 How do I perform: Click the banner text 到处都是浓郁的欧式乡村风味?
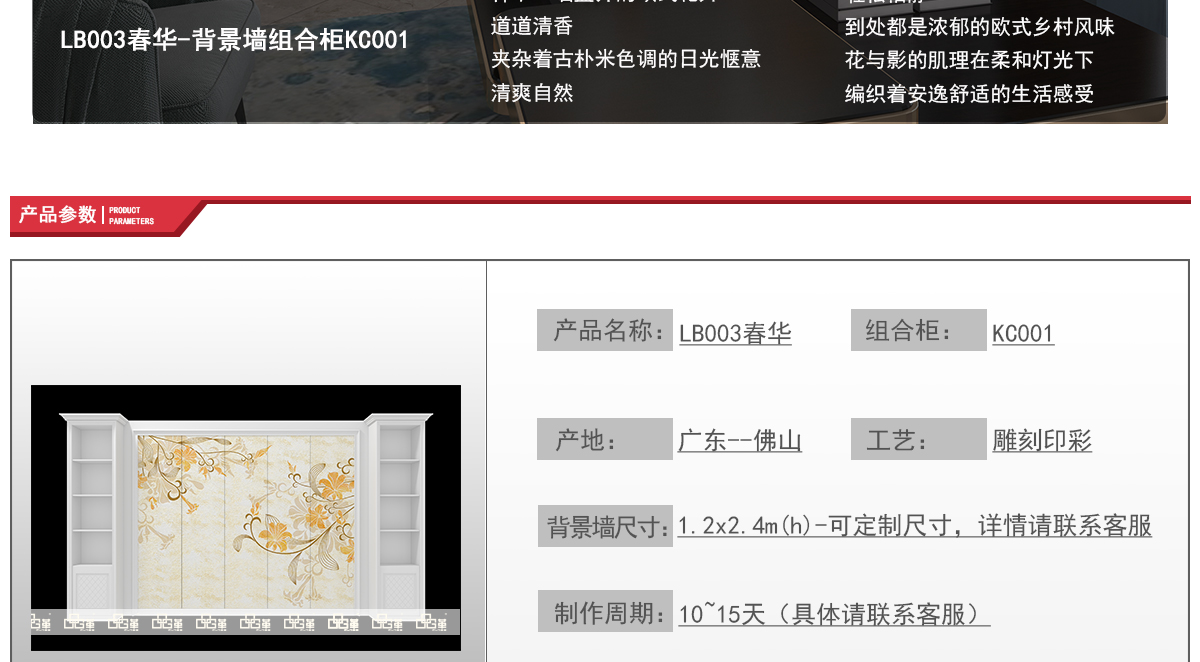(x=980, y=27)
